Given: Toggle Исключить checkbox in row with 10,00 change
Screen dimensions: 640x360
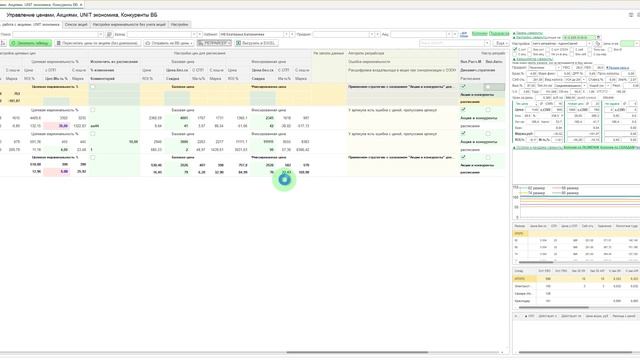Looking at the screenshot, I should [x=93, y=134].
